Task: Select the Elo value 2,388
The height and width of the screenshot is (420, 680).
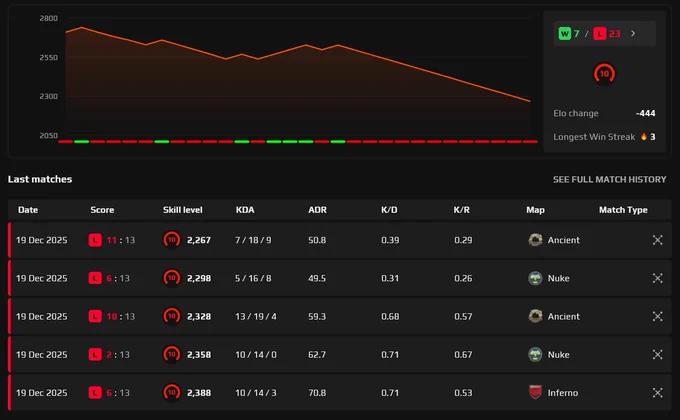Action: click(199, 393)
